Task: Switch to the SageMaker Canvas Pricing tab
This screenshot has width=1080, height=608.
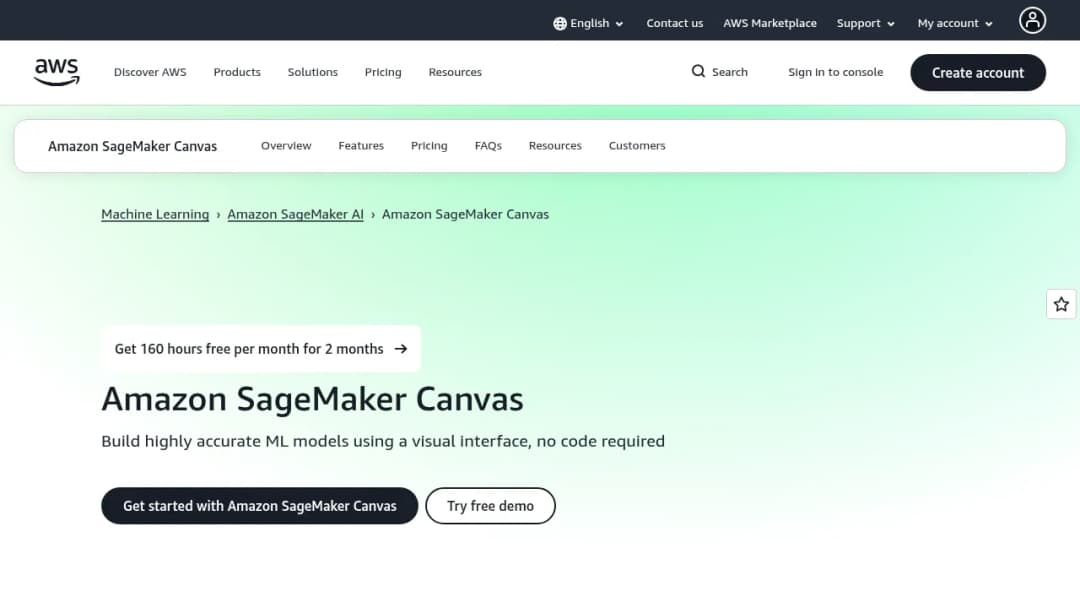Action: point(429,145)
